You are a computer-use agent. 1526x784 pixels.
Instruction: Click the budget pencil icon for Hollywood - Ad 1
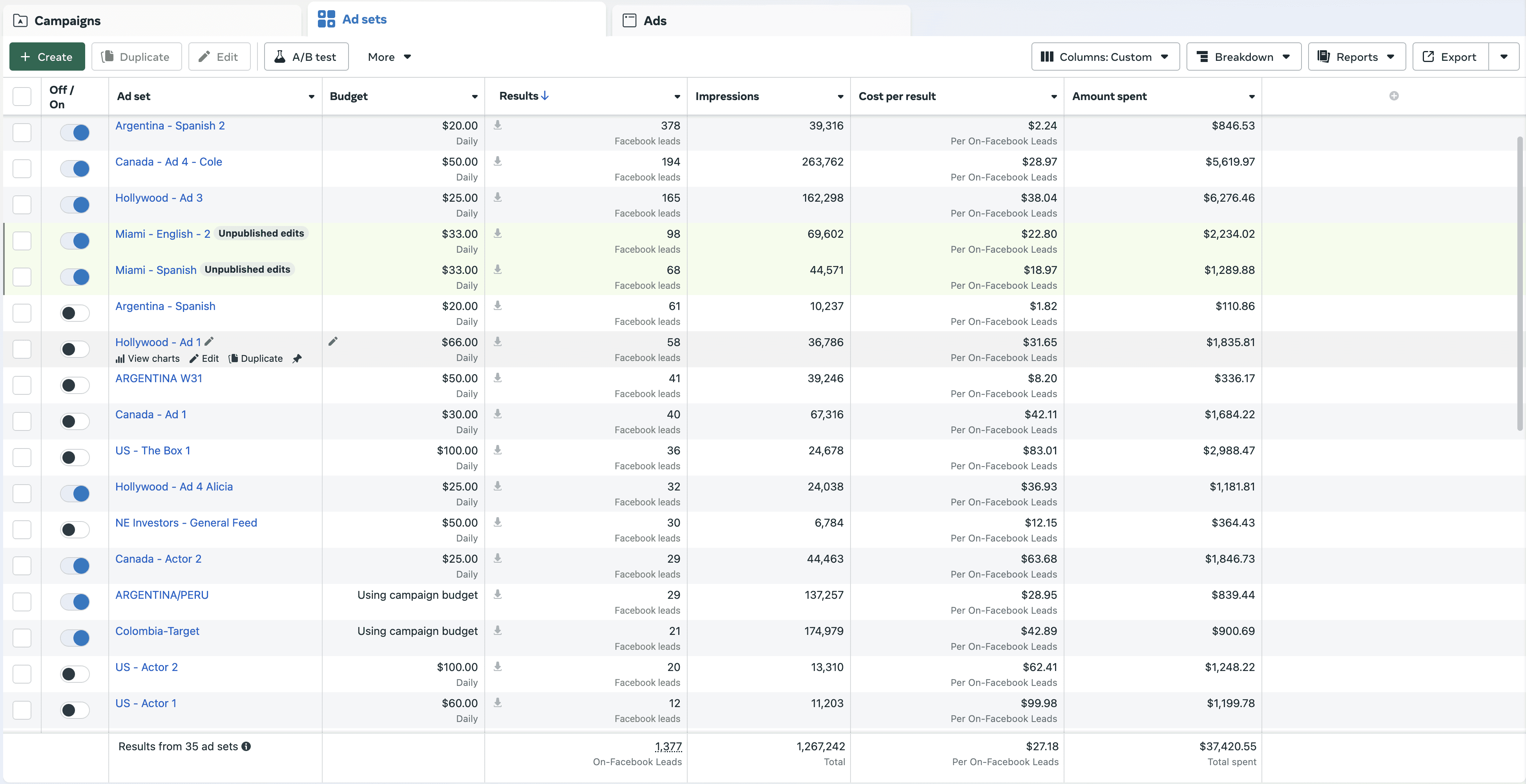click(x=333, y=342)
